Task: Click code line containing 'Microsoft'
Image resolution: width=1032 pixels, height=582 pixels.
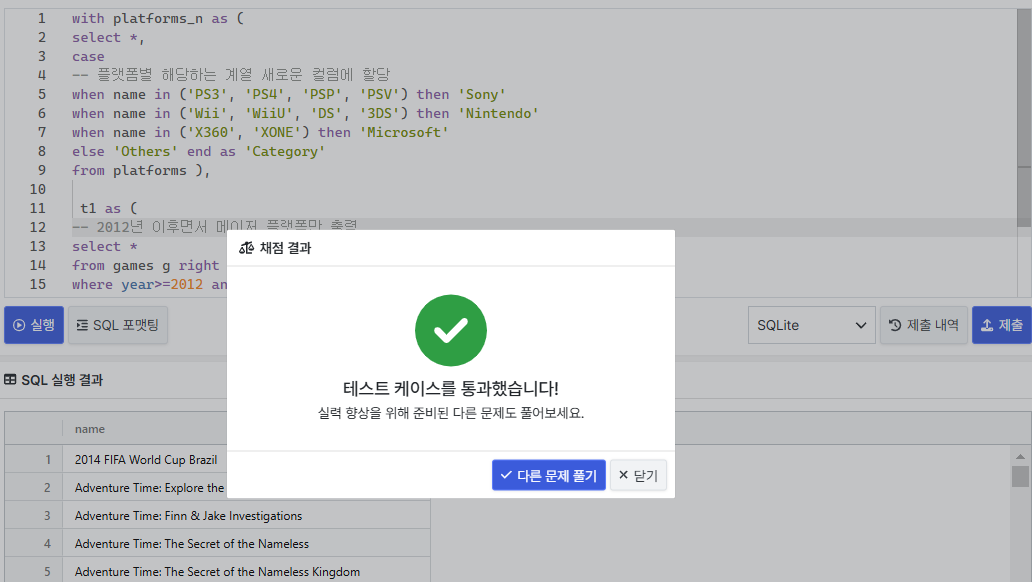Action: point(260,132)
